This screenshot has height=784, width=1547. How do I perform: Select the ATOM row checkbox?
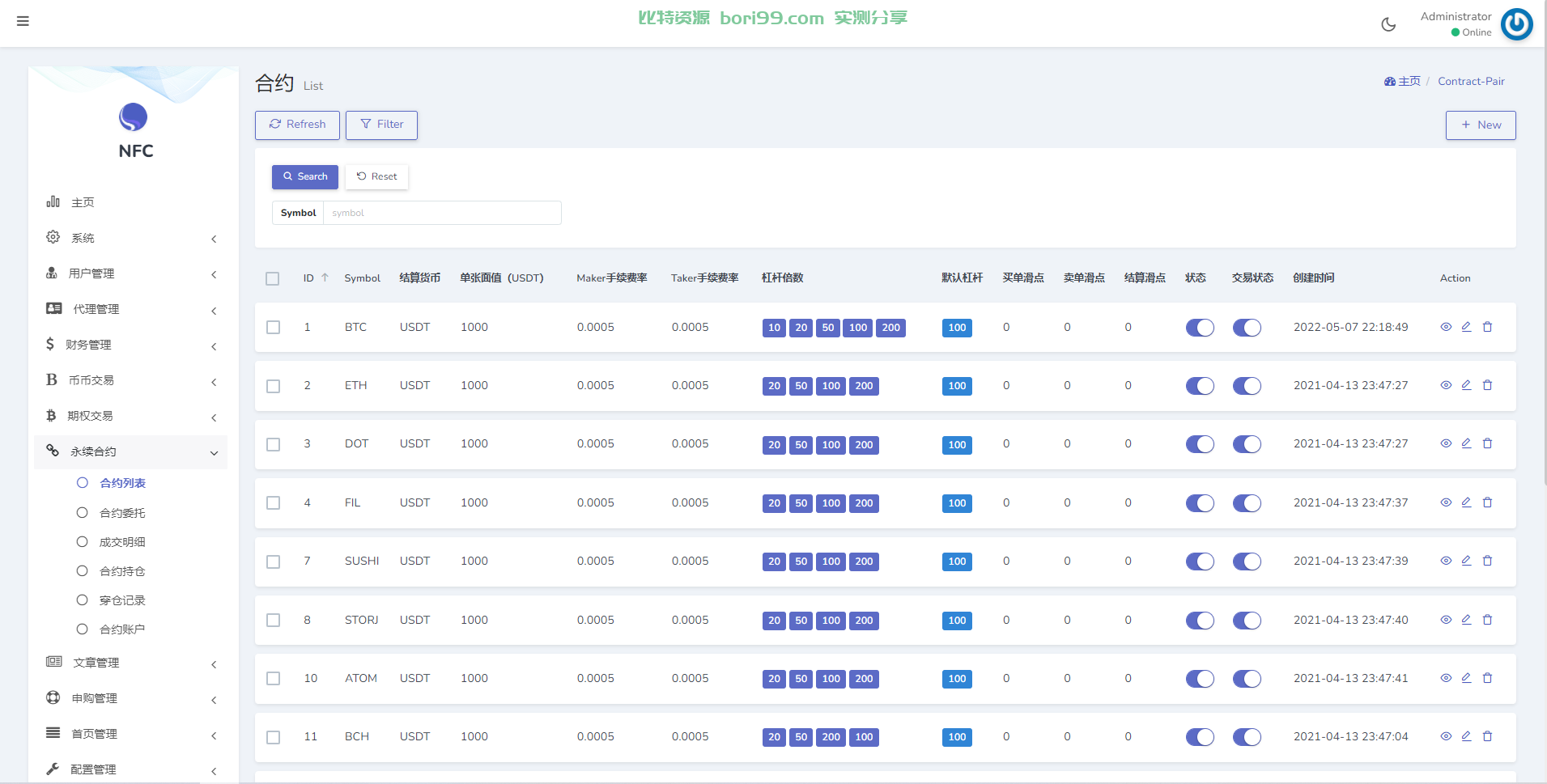tap(274, 679)
